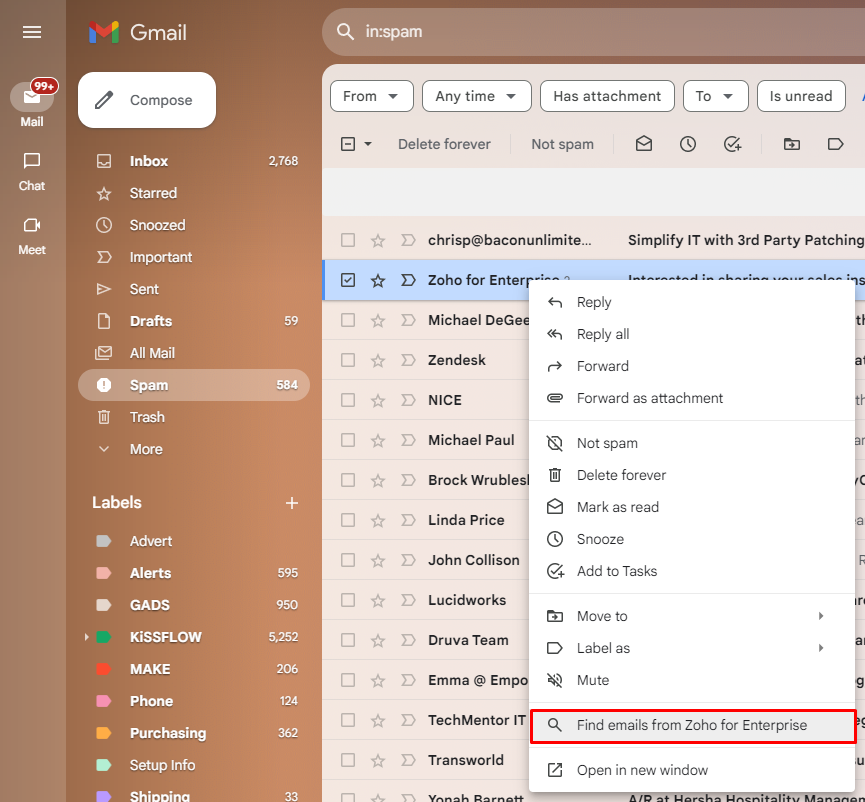Click the Move to folder toolbar icon

pyautogui.click(x=792, y=144)
